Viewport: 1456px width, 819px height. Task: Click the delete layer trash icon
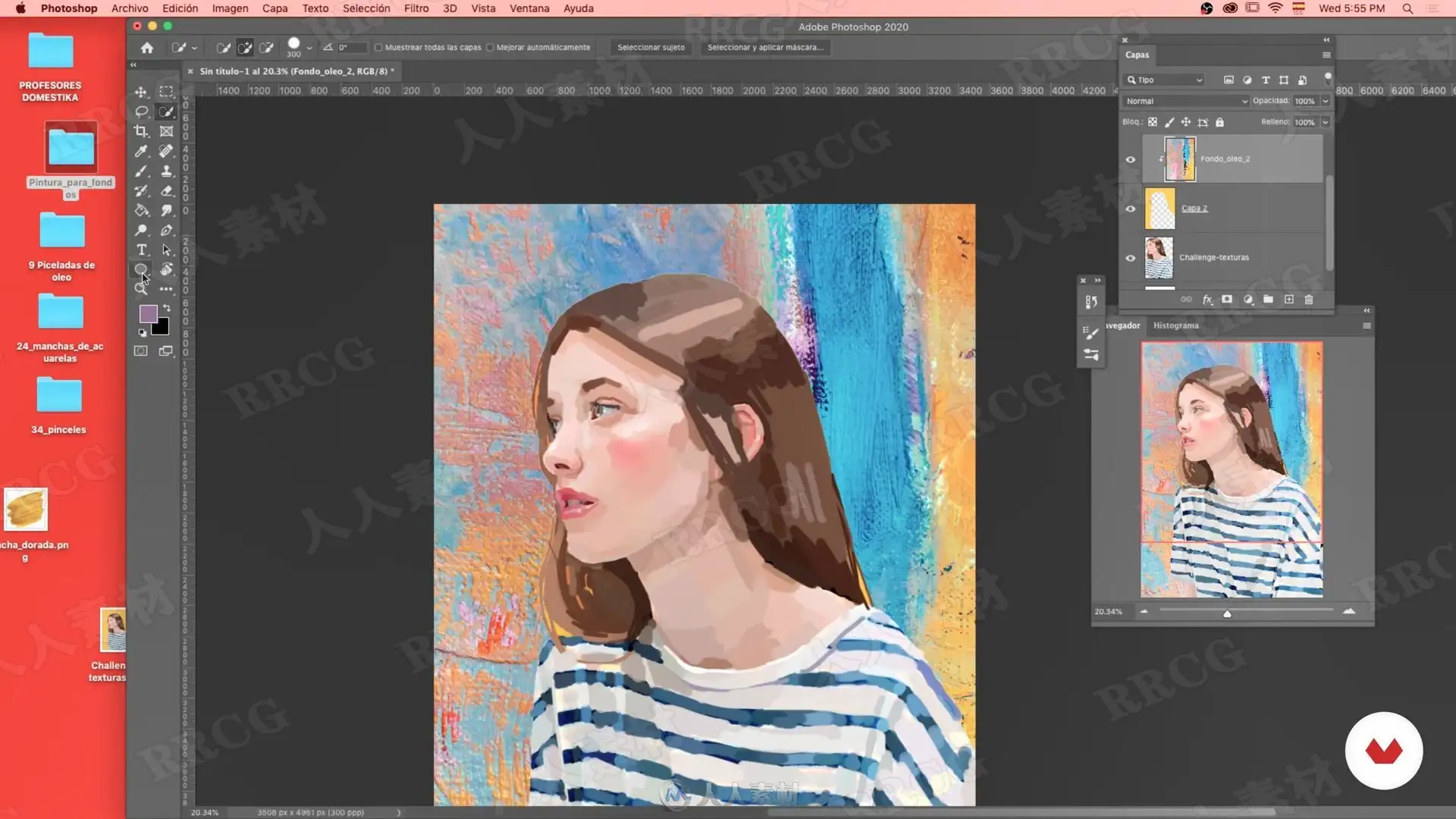1308,300
